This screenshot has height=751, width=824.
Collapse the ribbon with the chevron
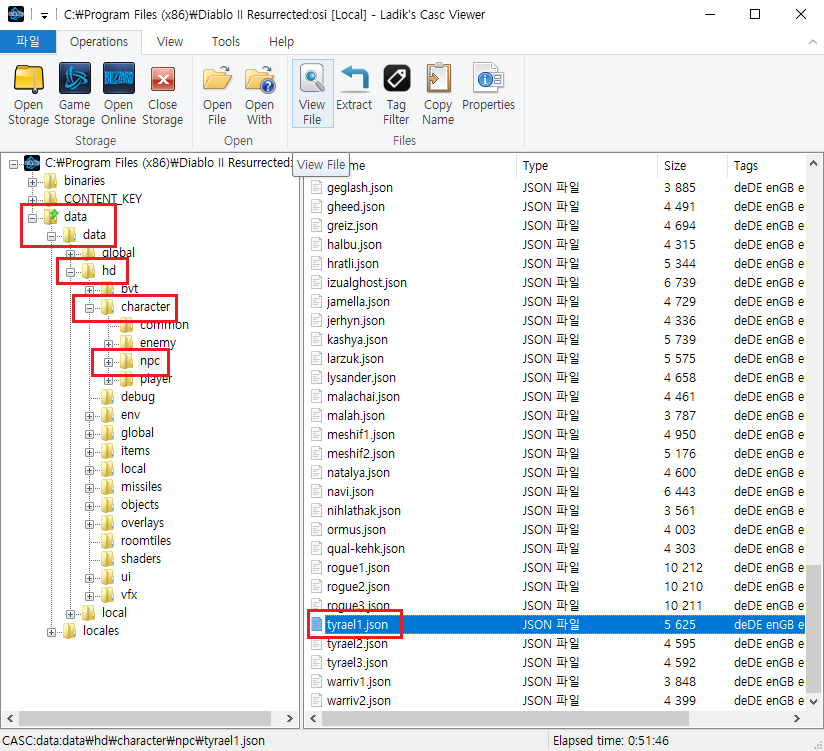pyautogui.click(x=812, y=42)
